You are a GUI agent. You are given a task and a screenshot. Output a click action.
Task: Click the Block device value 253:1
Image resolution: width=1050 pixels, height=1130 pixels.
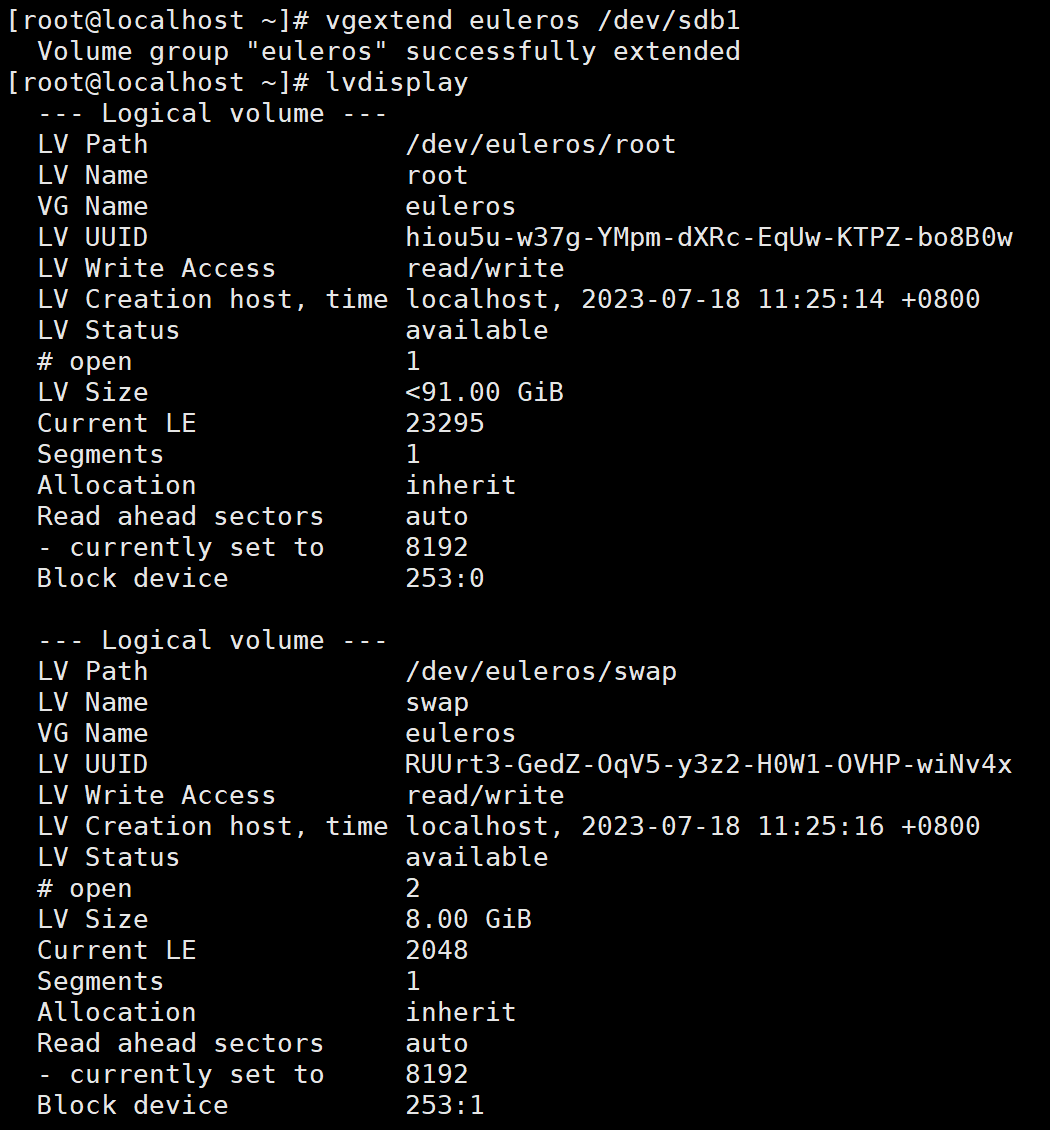(445, 1105)
